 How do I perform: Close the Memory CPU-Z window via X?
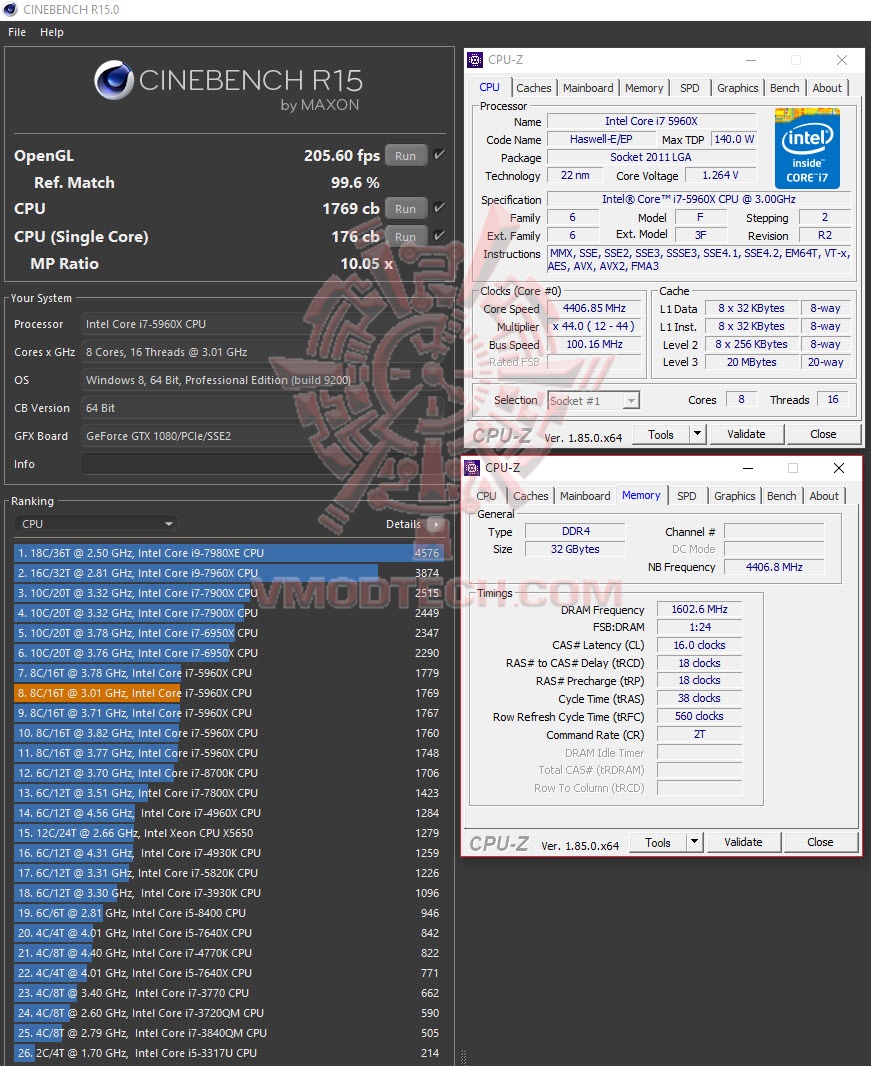pyautogui.click(x=839, y=468)
